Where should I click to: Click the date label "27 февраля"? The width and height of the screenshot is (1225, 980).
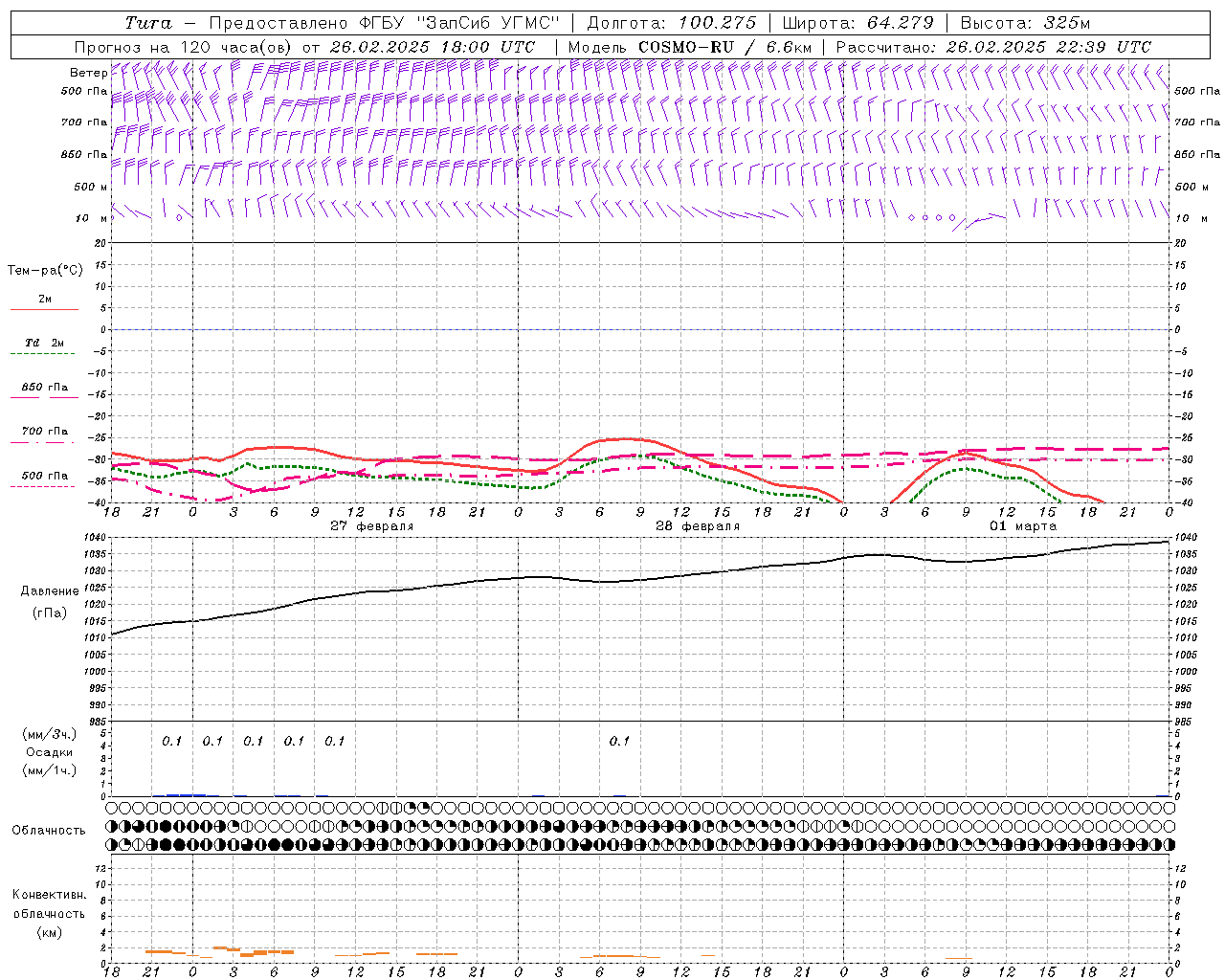coord(372,526)
